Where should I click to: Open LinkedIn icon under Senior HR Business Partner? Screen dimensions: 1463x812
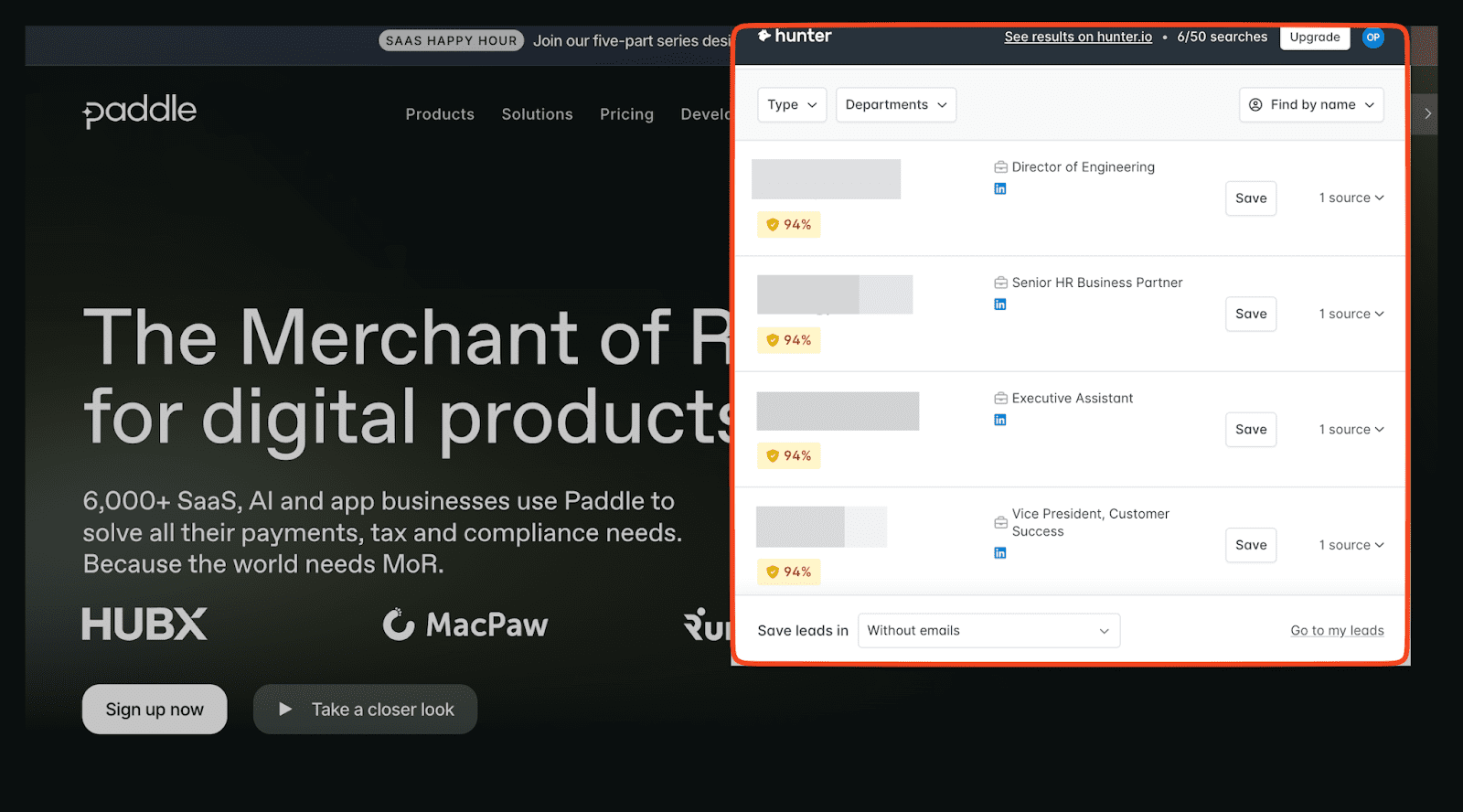[x=999, y=304]
